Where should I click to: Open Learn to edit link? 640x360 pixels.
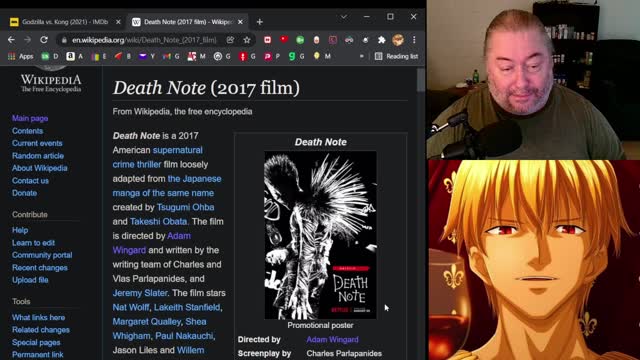tap(33, 243)
